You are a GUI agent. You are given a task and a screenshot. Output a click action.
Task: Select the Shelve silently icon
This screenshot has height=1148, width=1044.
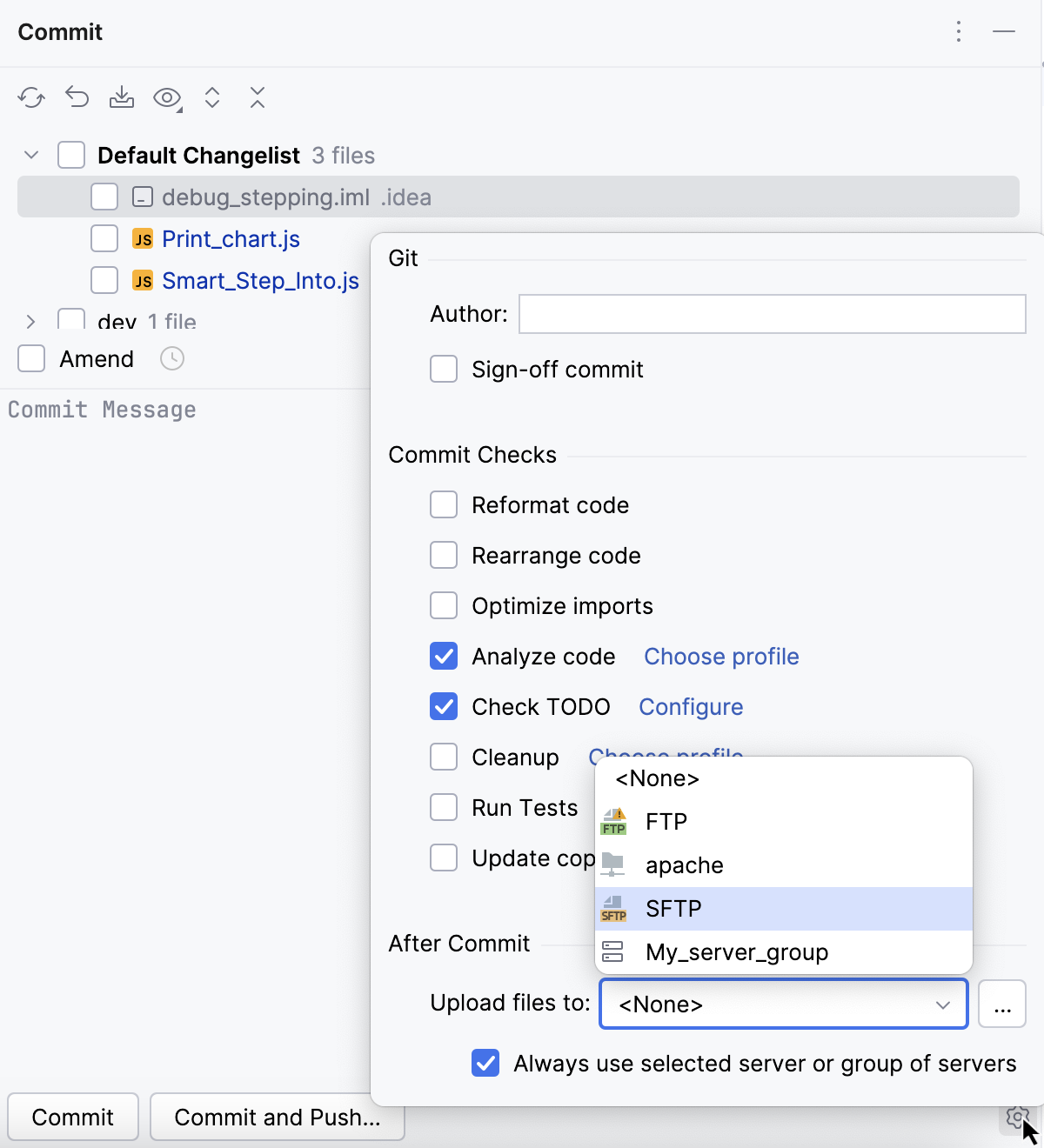pos(122,97)
